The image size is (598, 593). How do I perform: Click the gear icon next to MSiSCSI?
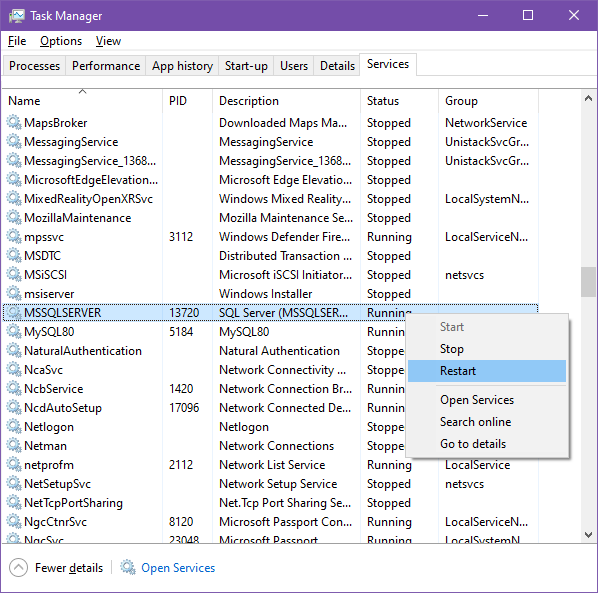click(14, 275)
